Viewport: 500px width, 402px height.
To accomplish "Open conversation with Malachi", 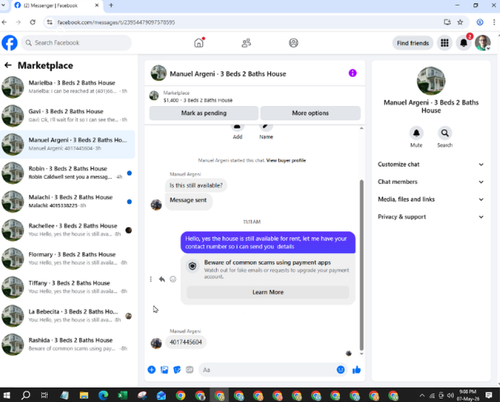I will tap(68, 201).
